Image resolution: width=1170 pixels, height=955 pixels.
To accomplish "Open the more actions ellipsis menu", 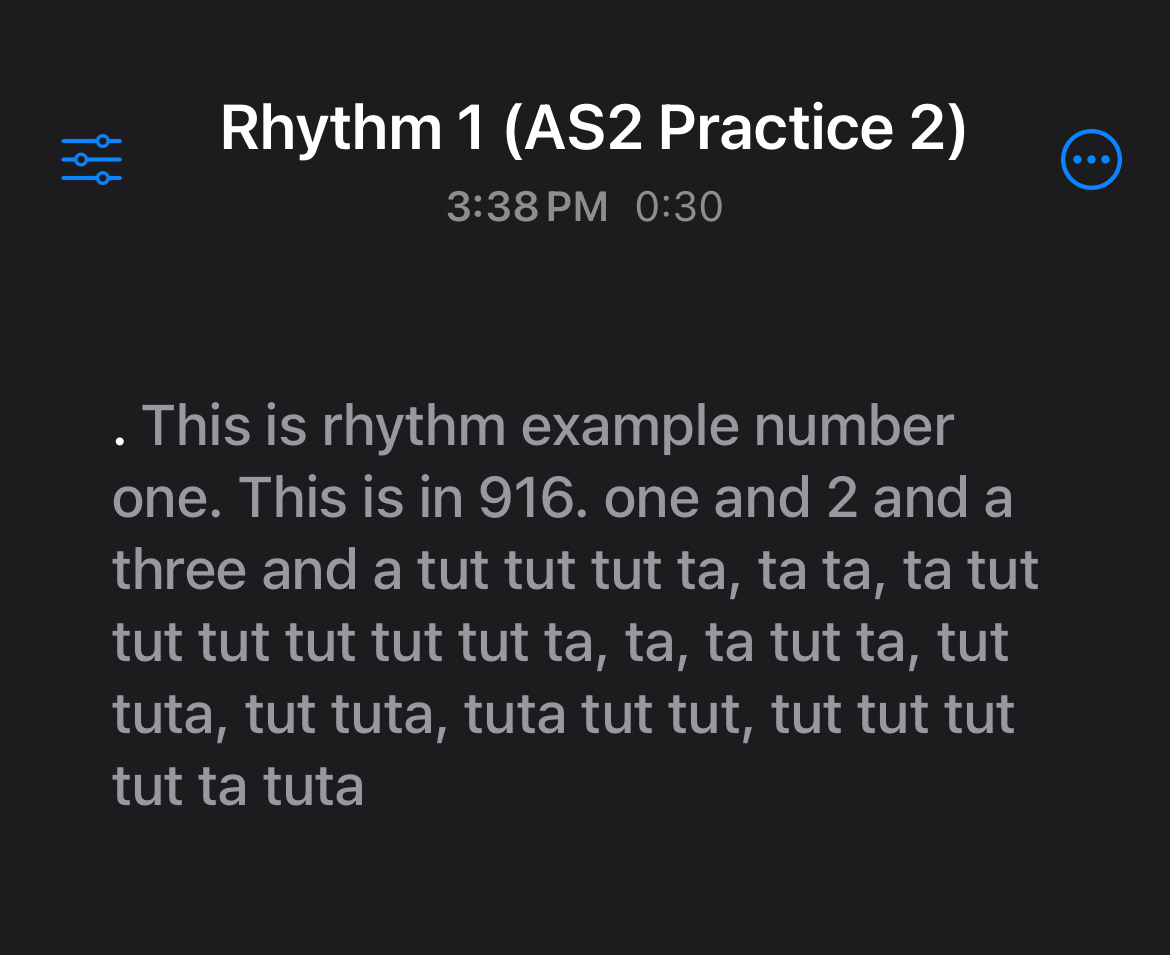I will point(1090,159).
